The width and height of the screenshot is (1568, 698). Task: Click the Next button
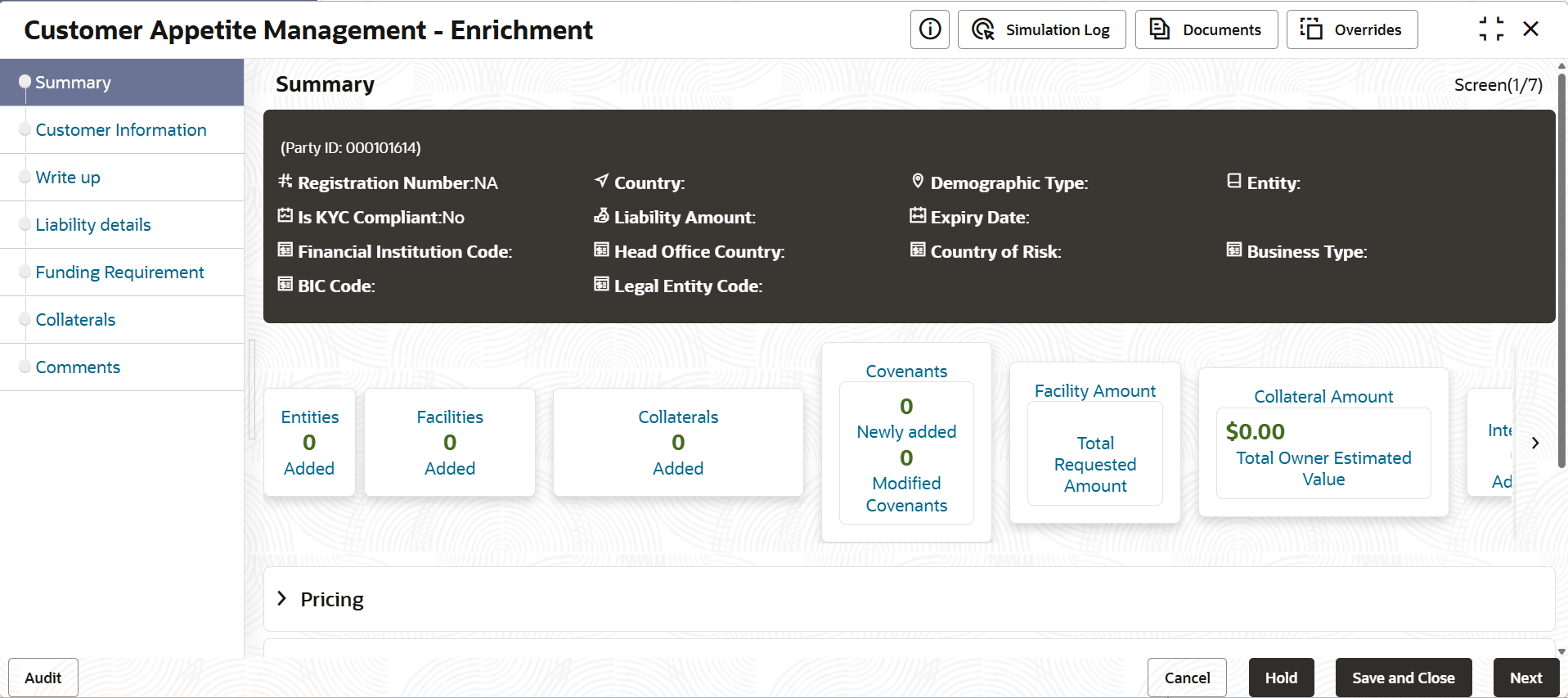(x=1526, y=678)
